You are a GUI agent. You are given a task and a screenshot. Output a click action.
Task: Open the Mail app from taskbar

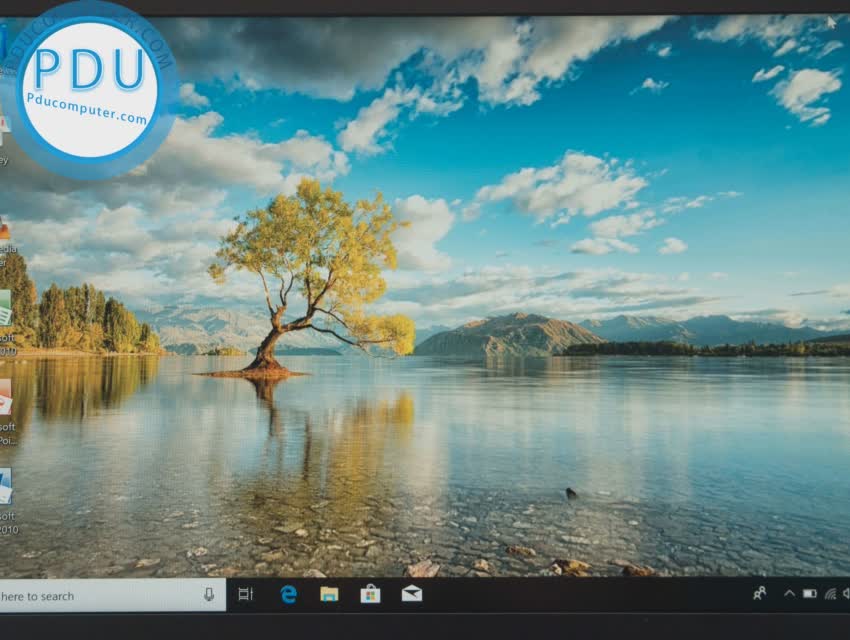point(413,595)
